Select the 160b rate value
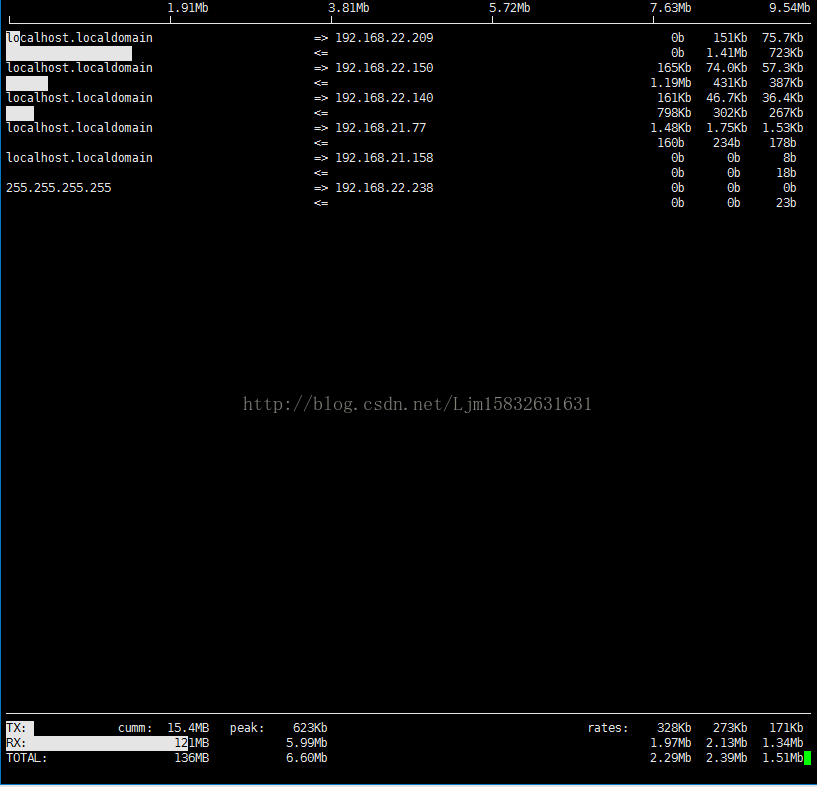 [671, 143]
